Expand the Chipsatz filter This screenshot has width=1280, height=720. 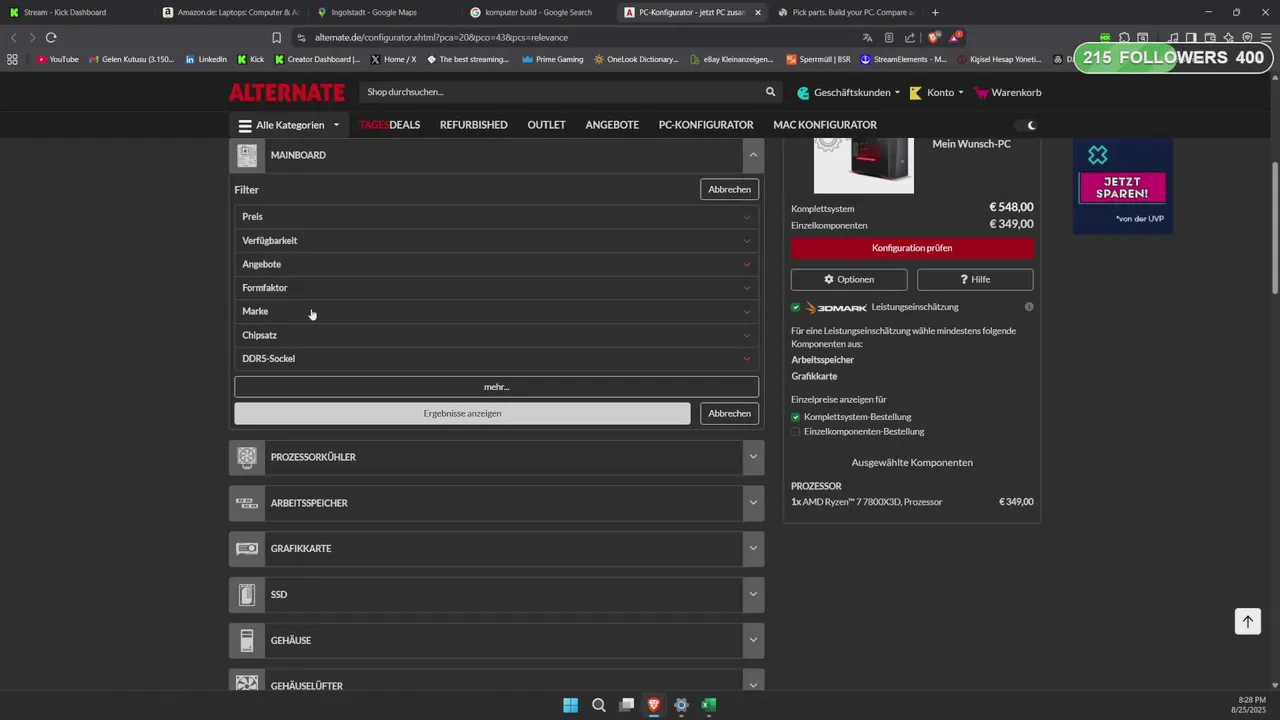pos(496,335)
